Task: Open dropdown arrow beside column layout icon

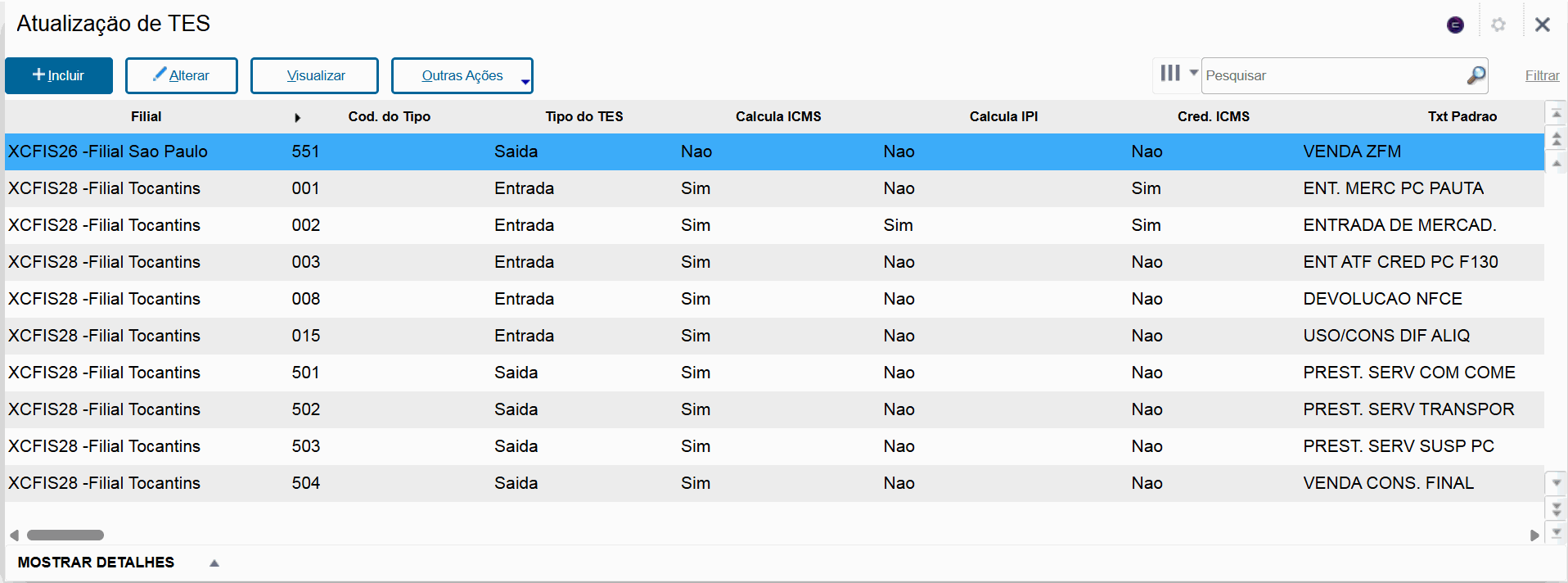Action: [1194, 73]
